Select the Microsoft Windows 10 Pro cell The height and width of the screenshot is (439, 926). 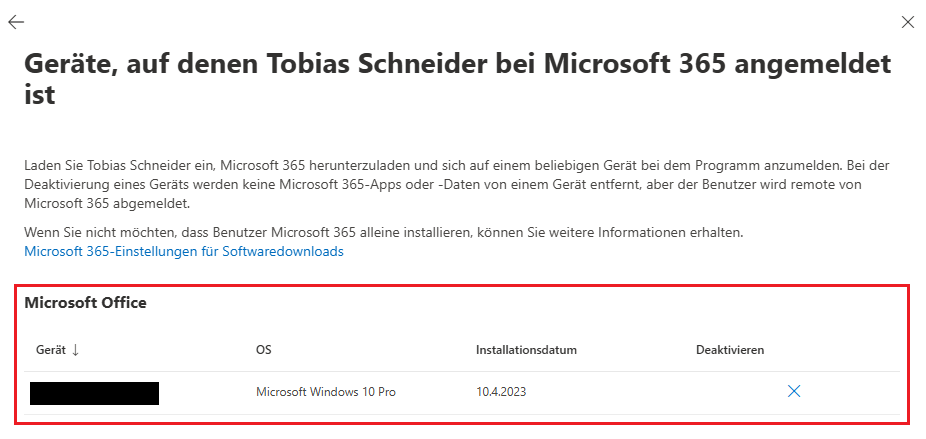point(326,392)
